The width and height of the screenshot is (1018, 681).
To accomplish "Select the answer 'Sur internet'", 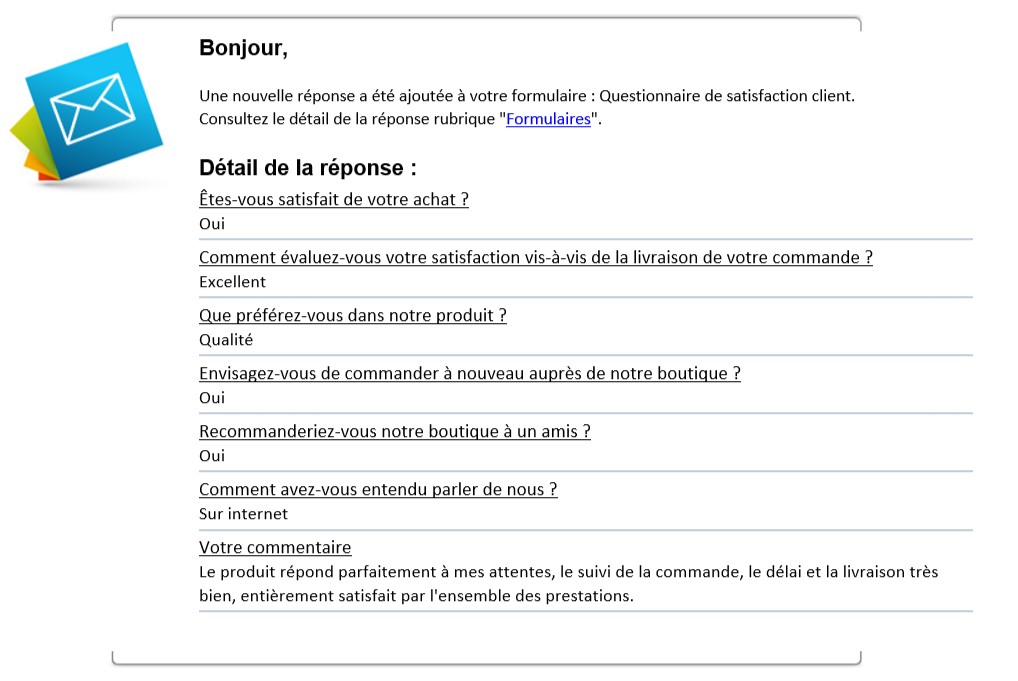I will click(243, 514).
